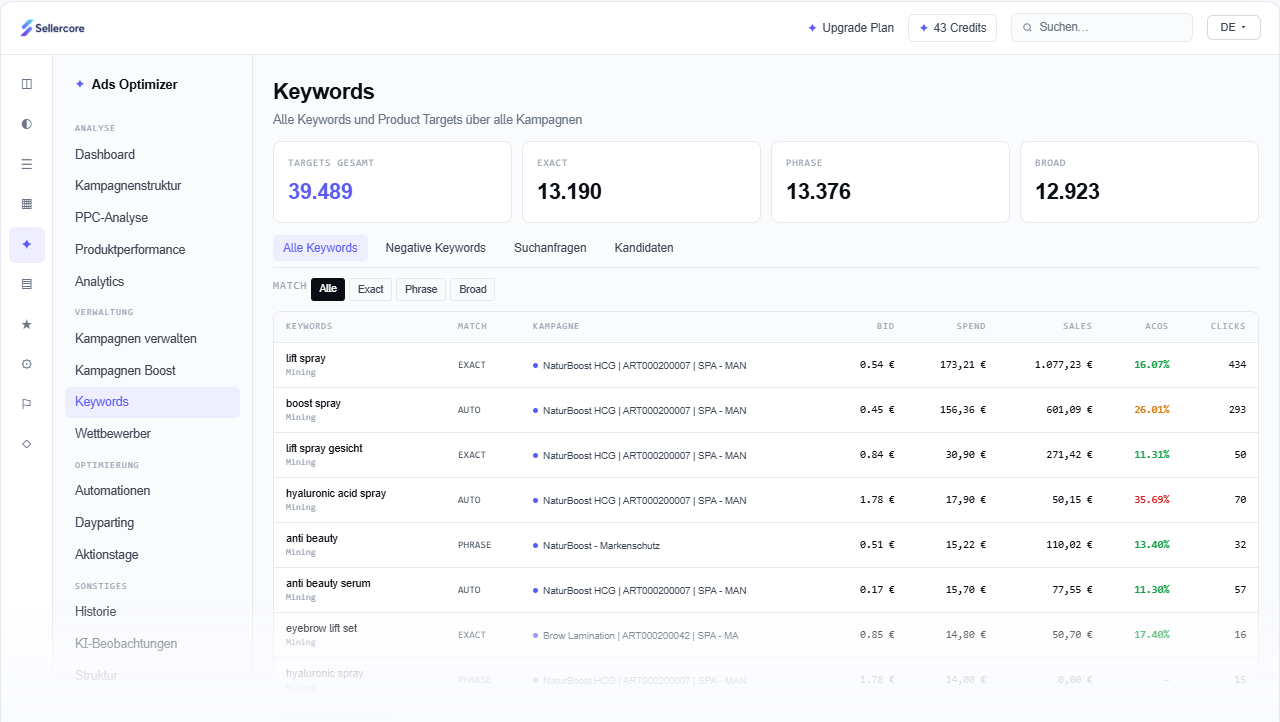
Task: Go to Kampagnenstruktur
Action: click(152, 186)
